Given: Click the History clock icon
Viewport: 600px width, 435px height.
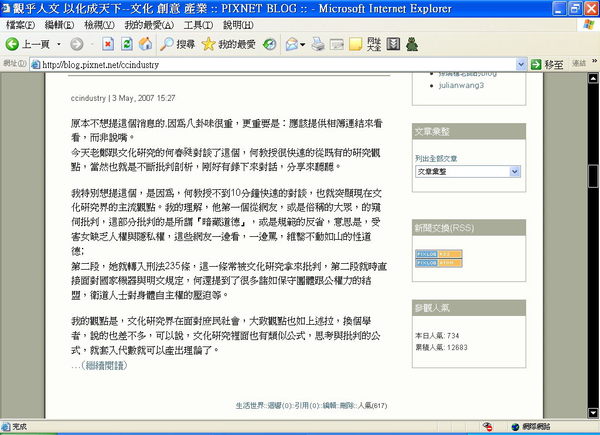Looking at the screenshot, I should point(269,44).
